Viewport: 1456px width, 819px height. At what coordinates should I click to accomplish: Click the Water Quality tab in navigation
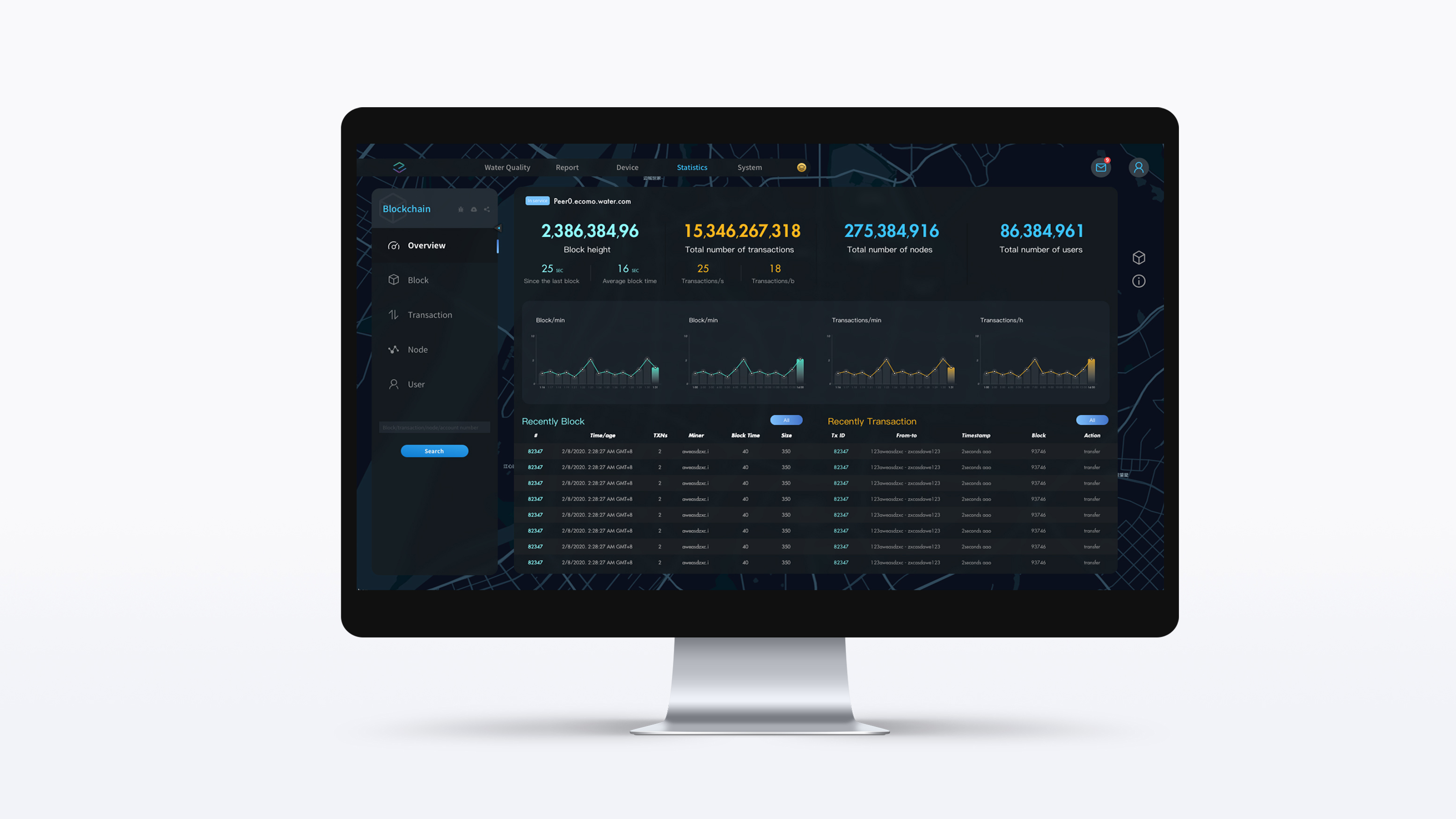(507, 167)
